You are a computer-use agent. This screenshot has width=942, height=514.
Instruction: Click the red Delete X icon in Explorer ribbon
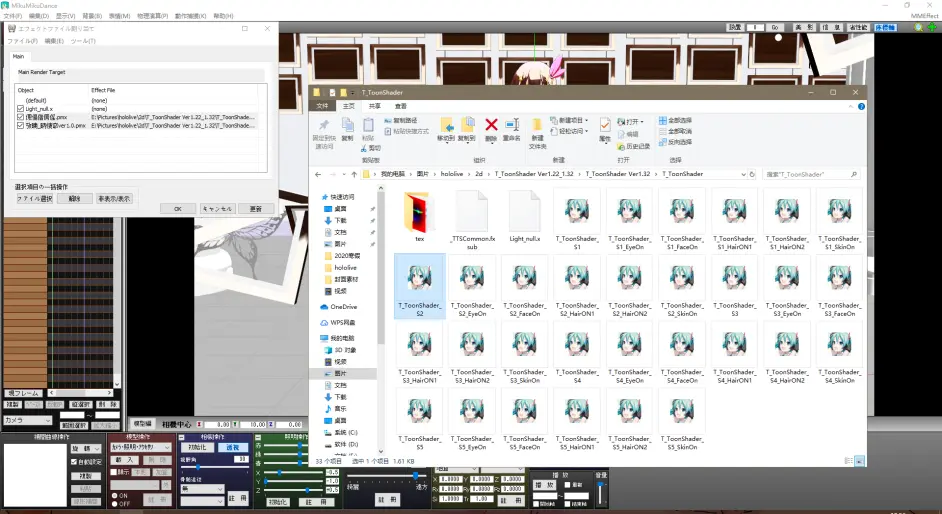[491, 124]
